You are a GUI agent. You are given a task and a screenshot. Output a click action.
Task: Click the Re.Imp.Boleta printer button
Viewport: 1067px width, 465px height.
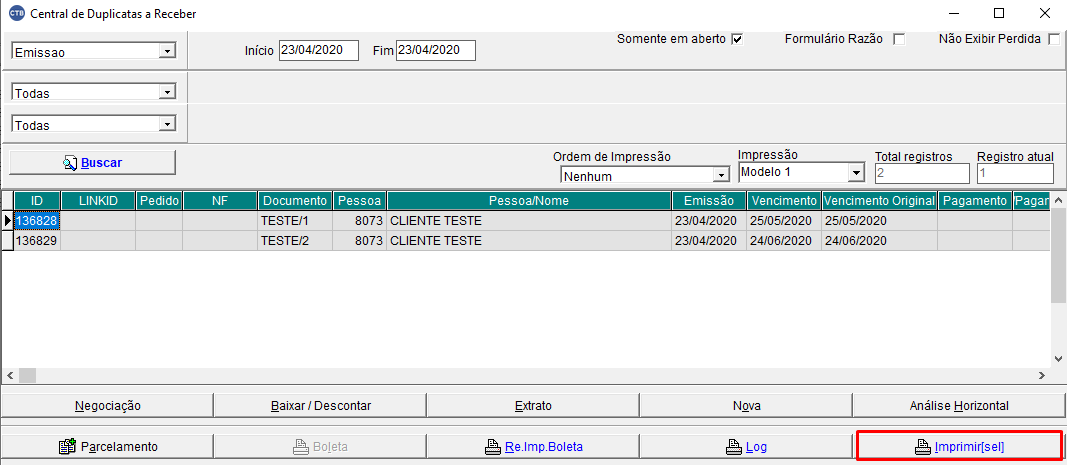pyautogui.click(x=532, y=447)
